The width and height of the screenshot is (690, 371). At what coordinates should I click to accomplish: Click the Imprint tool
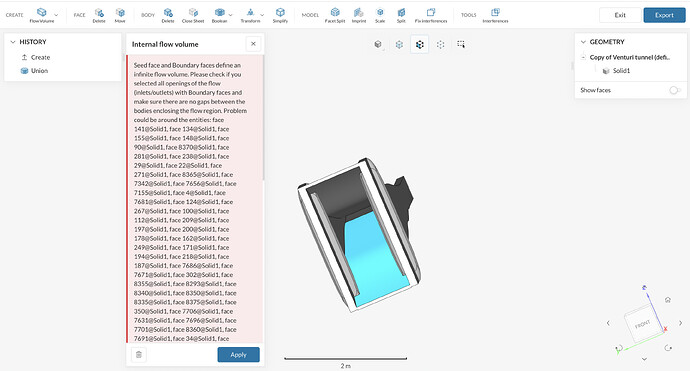tap(359, 15)
